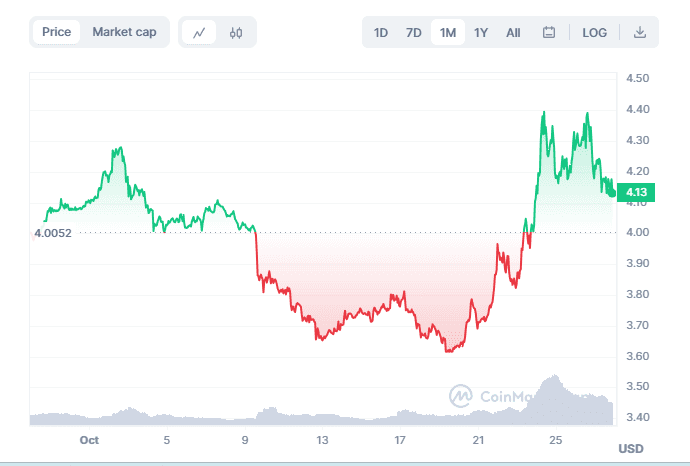Click the 4.50 value on the price axis

click(637, 78)
